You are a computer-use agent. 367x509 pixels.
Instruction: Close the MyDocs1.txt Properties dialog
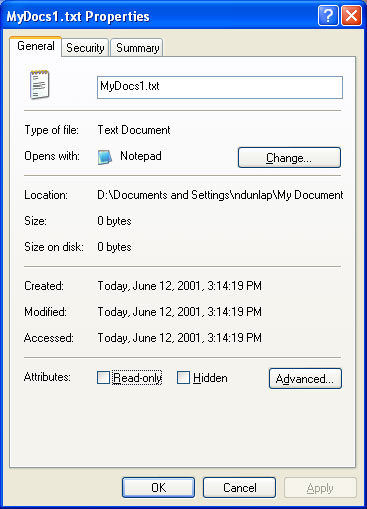tap(352, 15)
